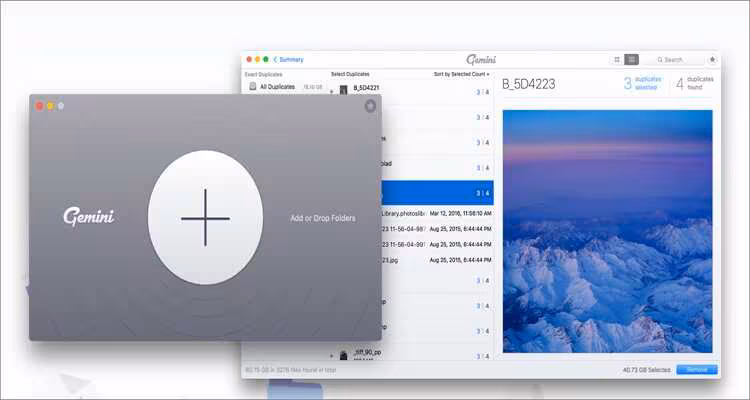Click the 'Exact Duplicates' sidebar heading
This screenshot has height=400, width=750.
(264, 75)
